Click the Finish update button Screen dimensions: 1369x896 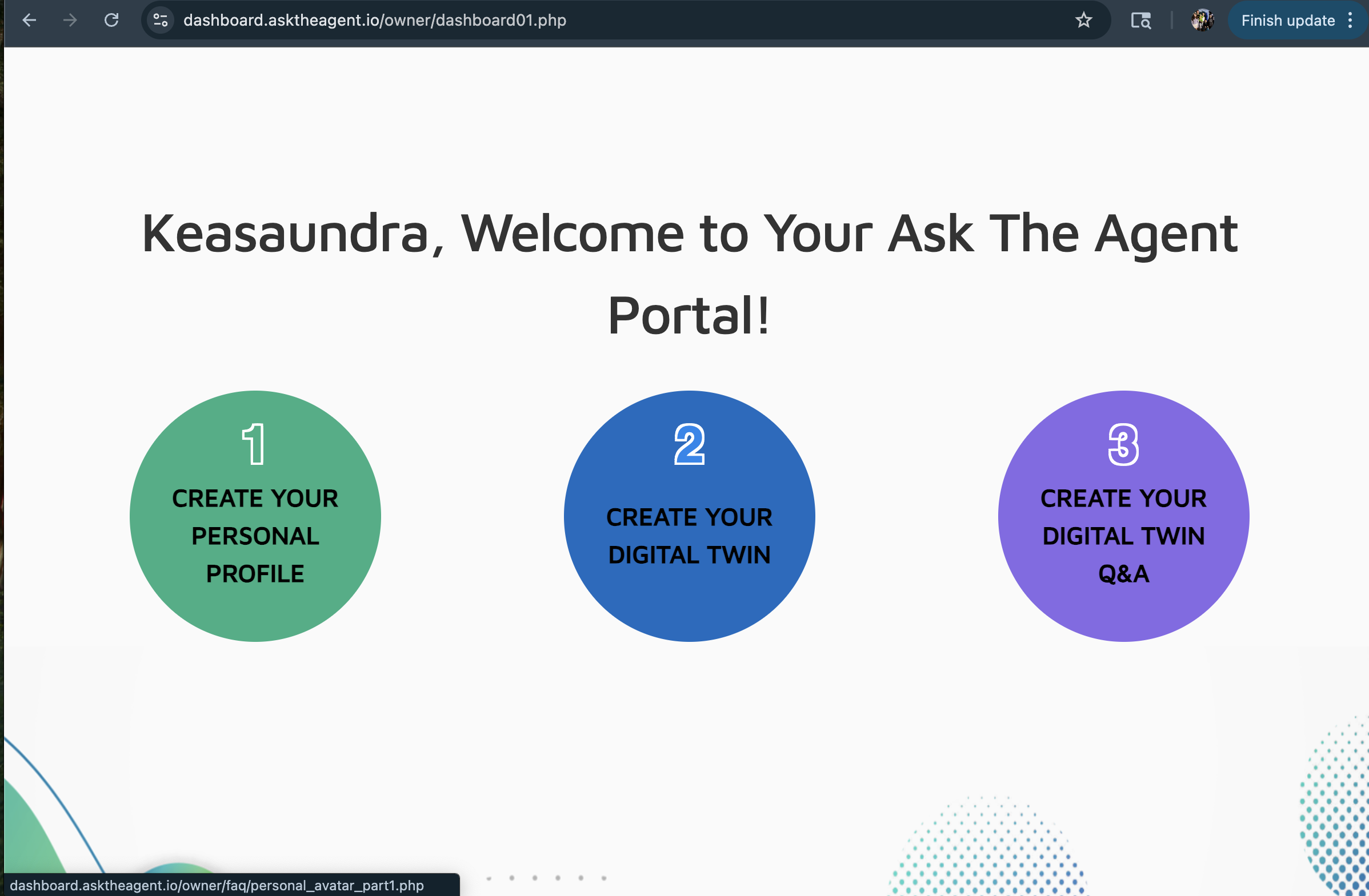coord(1287,21)
